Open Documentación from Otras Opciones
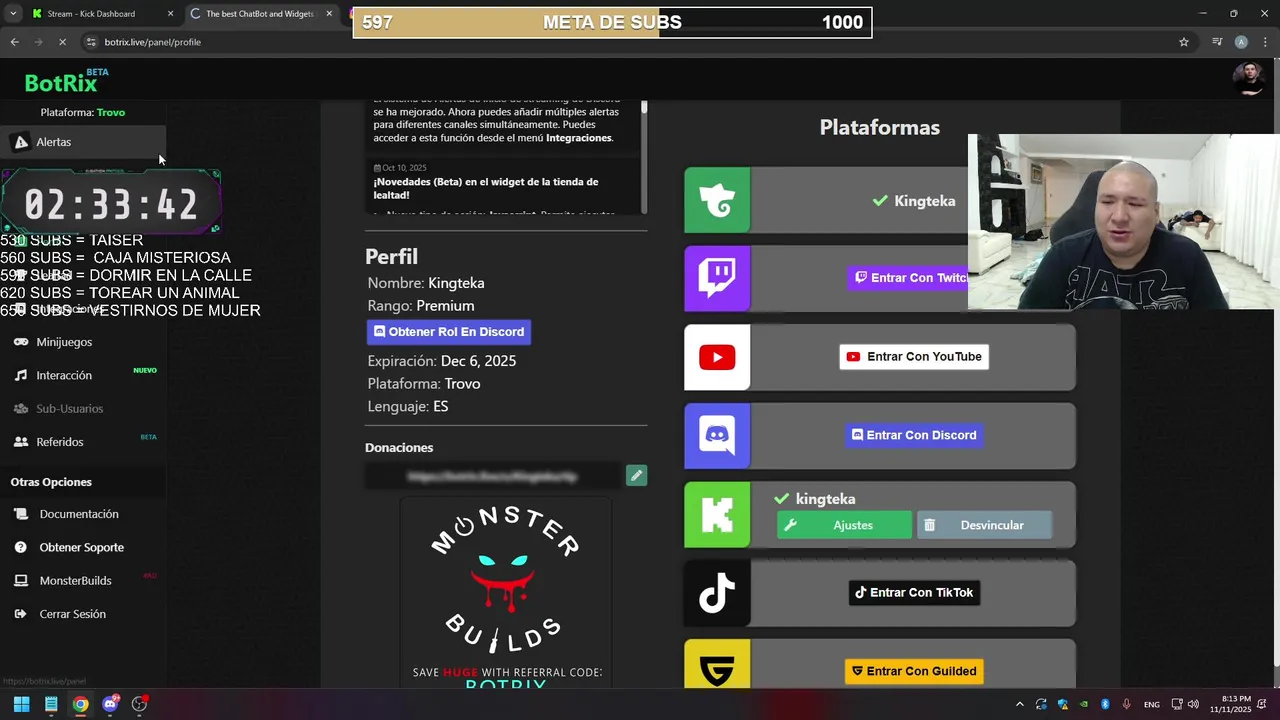 point(83,514)
